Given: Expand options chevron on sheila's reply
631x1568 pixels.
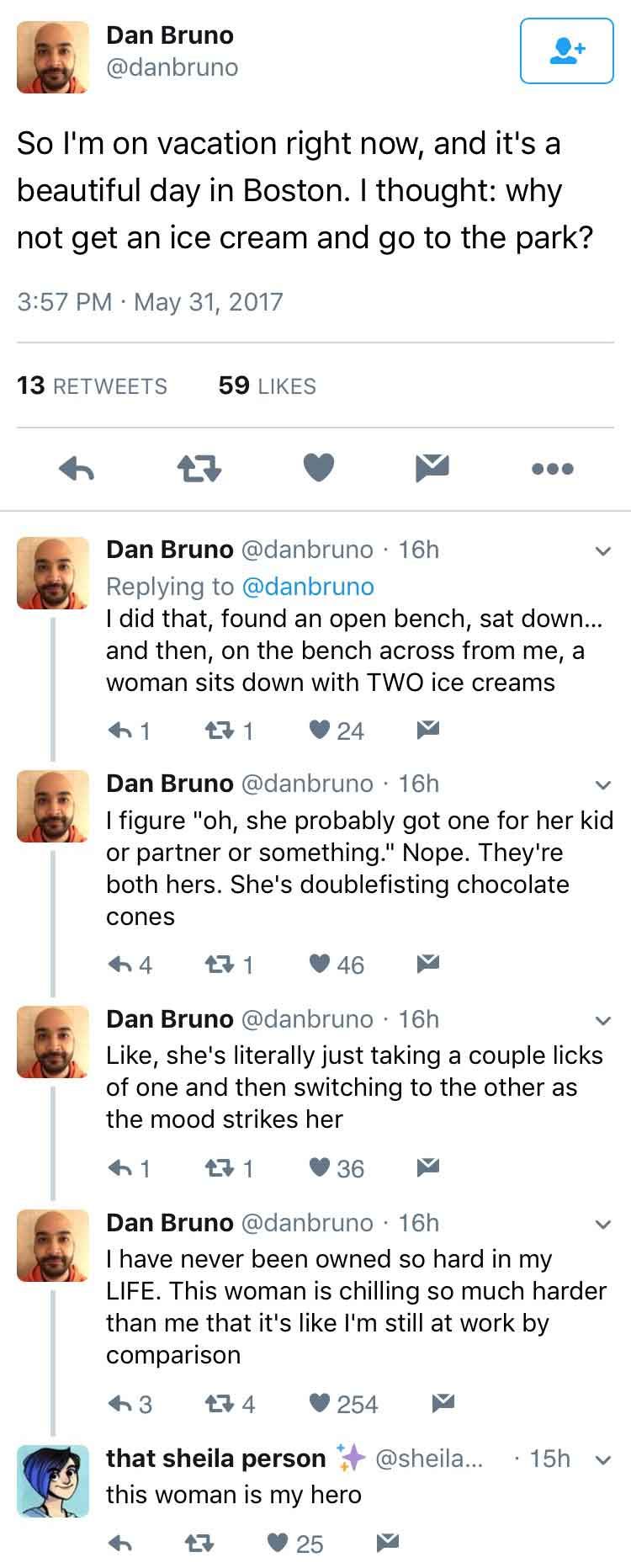Looking at the screenshot, I should click(602, 1460).
